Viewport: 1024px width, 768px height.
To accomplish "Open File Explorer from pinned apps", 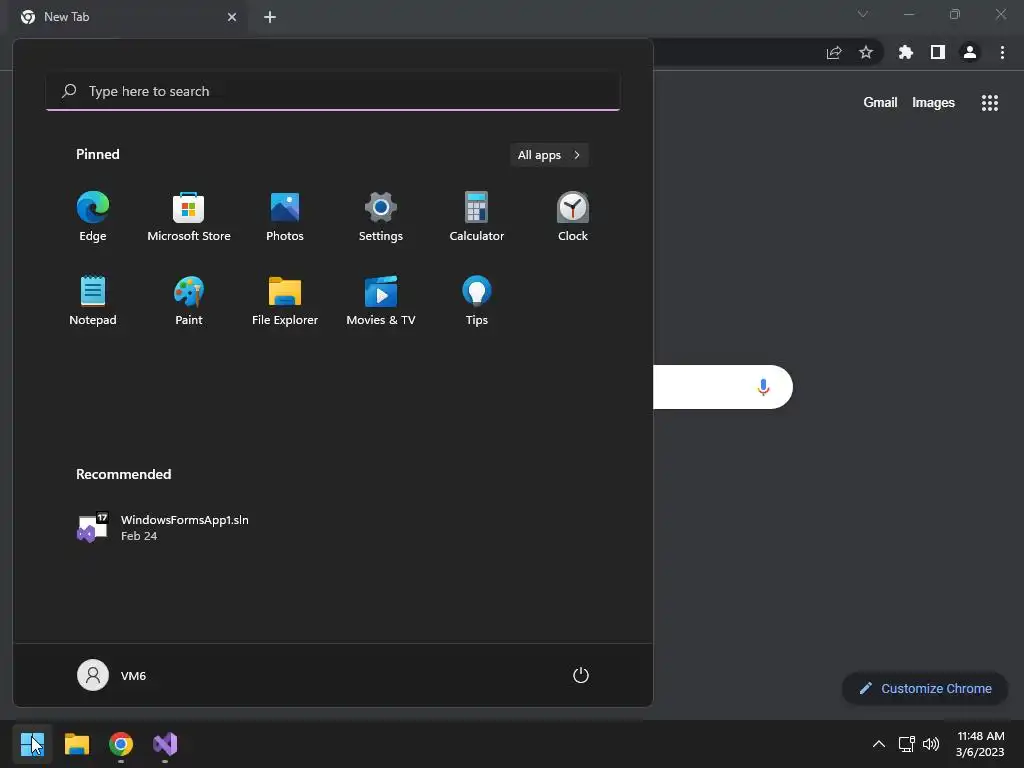I will point(285,300).
